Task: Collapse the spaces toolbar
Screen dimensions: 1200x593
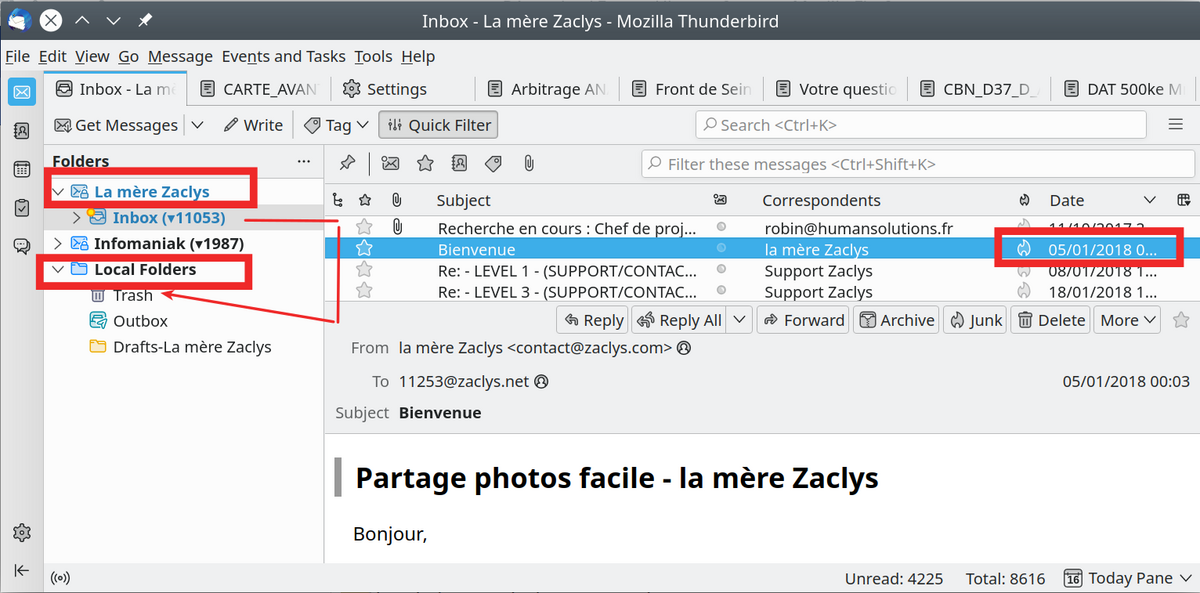Action: click(21, 570)
